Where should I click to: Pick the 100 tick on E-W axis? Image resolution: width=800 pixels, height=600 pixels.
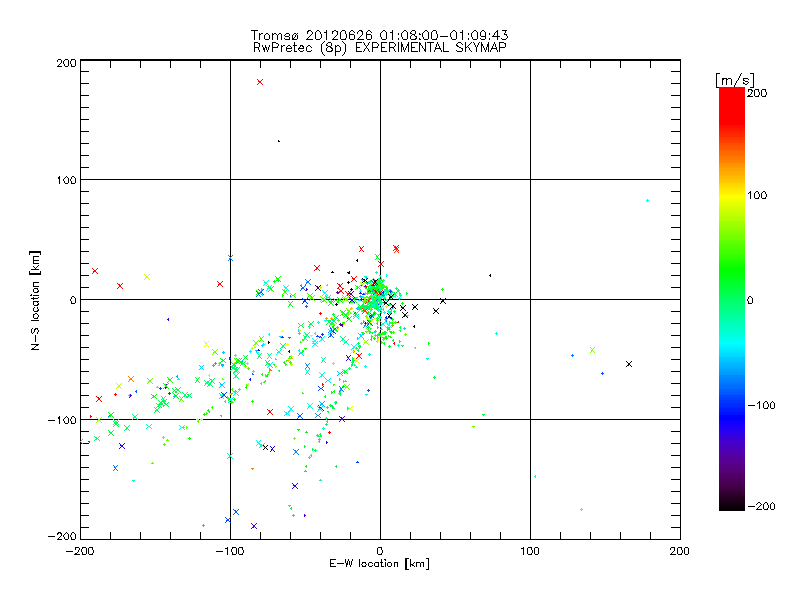click(x=530, y=551)
